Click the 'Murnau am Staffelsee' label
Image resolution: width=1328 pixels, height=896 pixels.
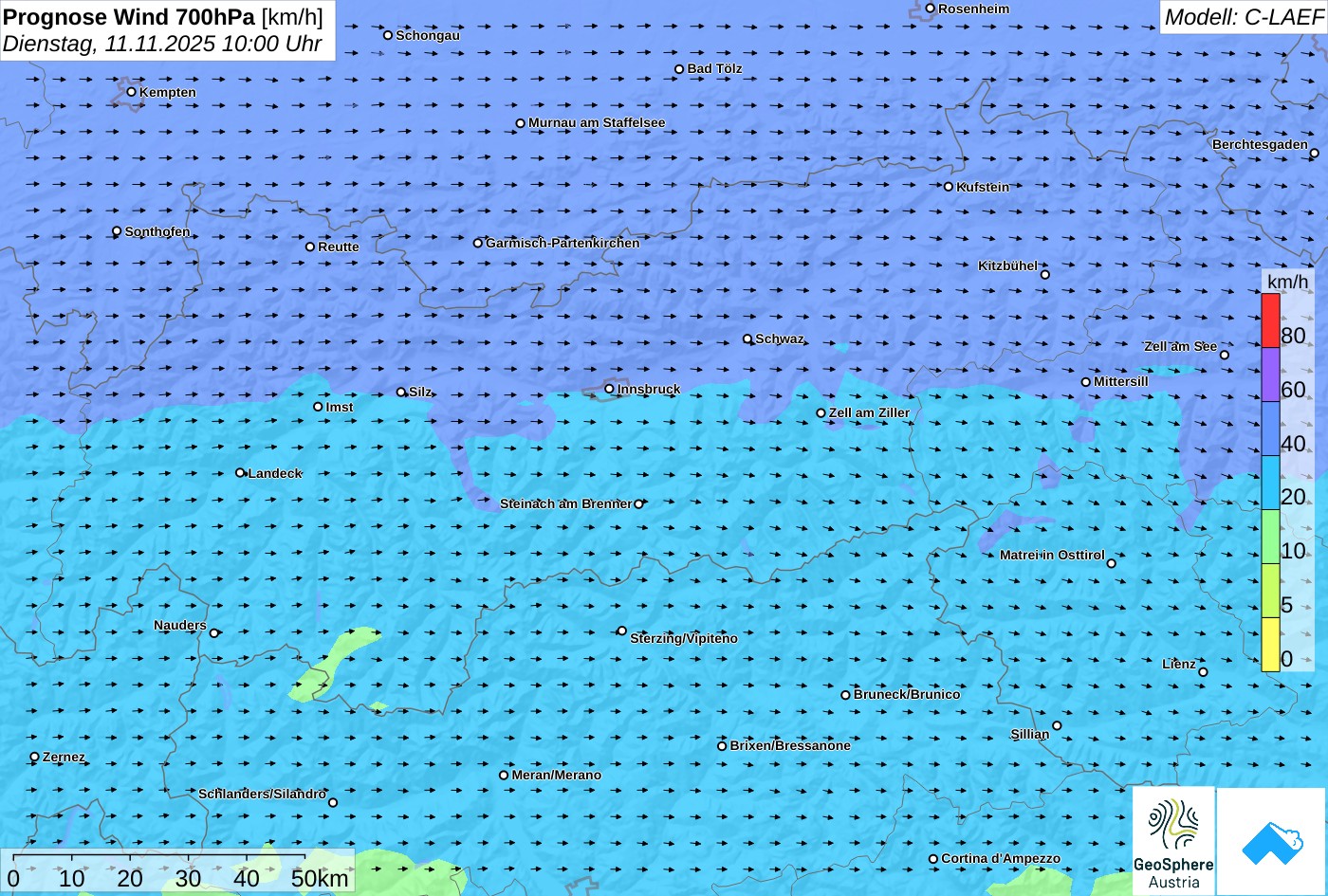(x=597, y=122)
